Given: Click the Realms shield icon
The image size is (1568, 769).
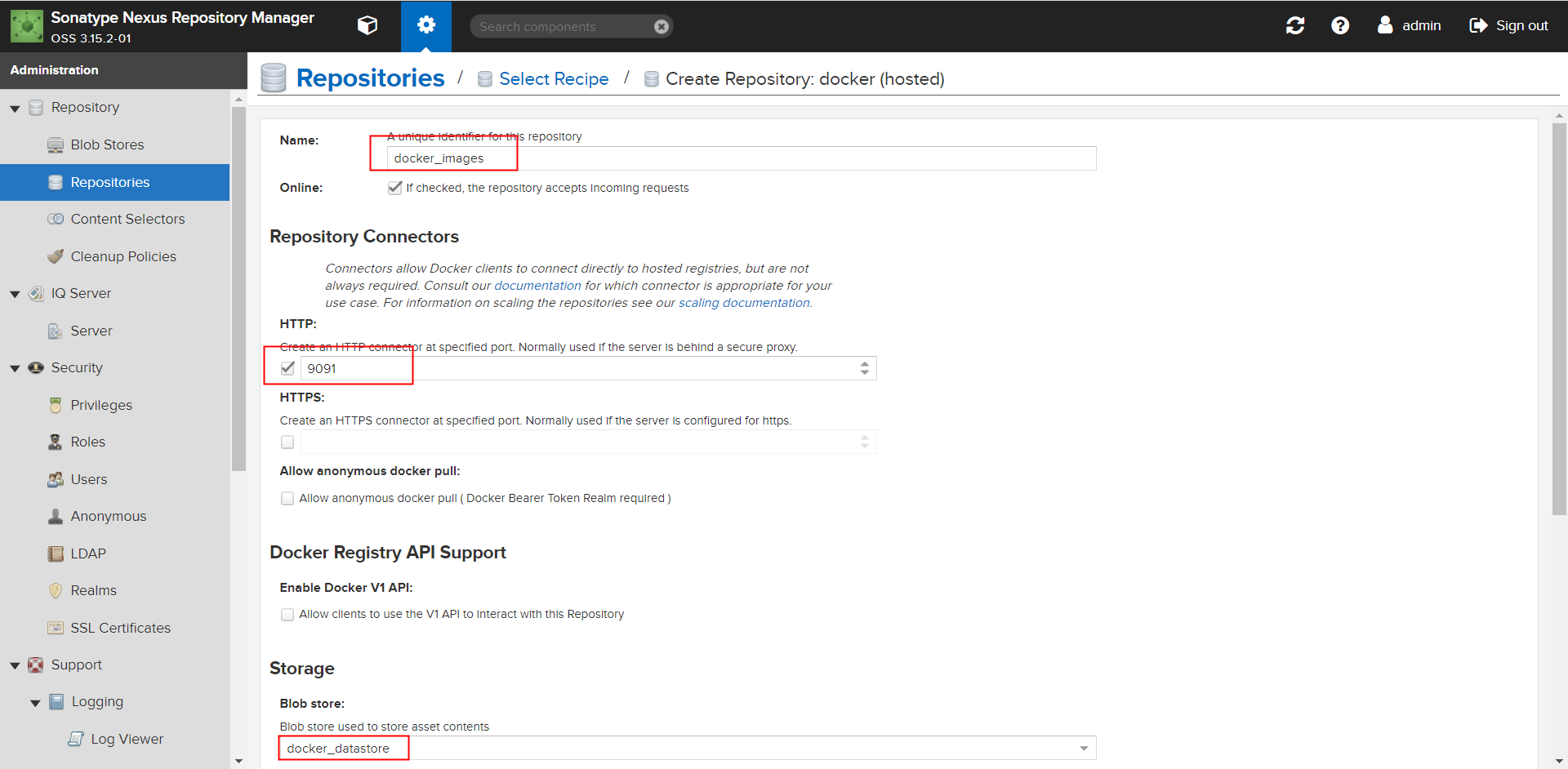Looking at the screenshot, I should pos(56,590).
